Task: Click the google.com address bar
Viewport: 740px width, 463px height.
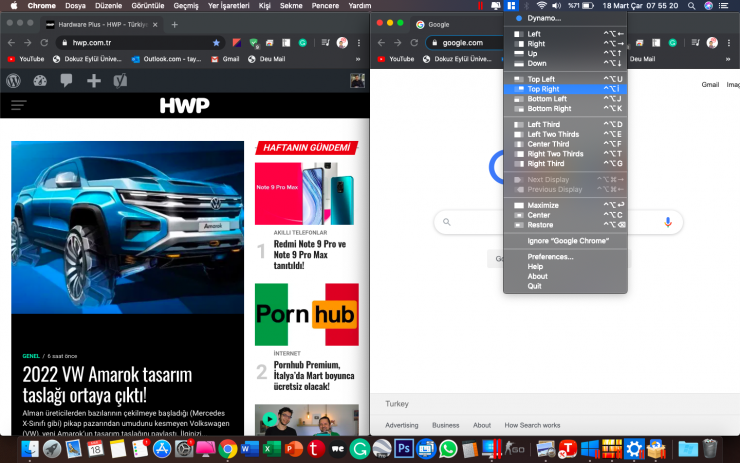Action: (x=465, y=42)
